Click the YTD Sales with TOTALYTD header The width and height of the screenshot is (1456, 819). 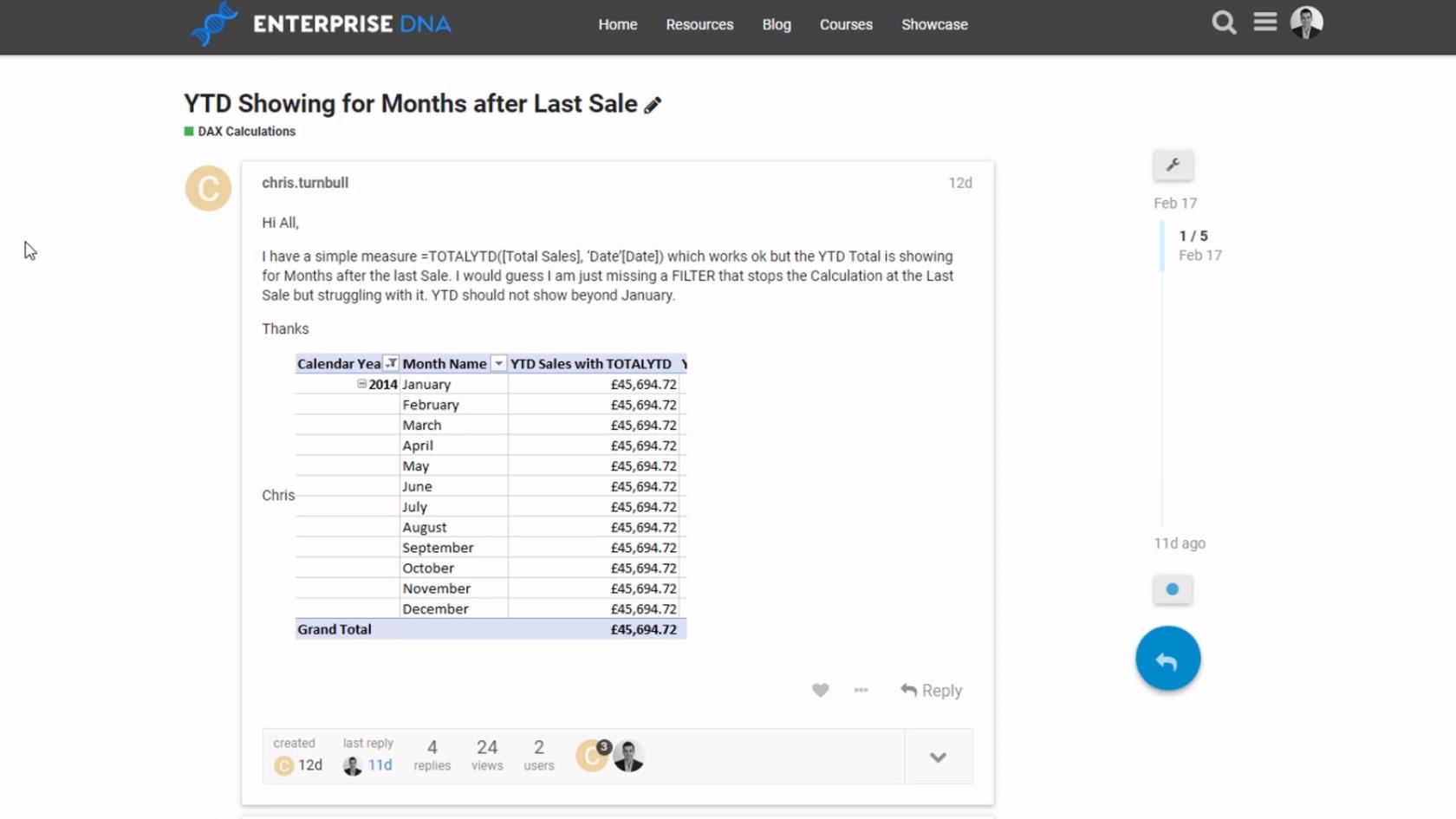coord(591,364)
